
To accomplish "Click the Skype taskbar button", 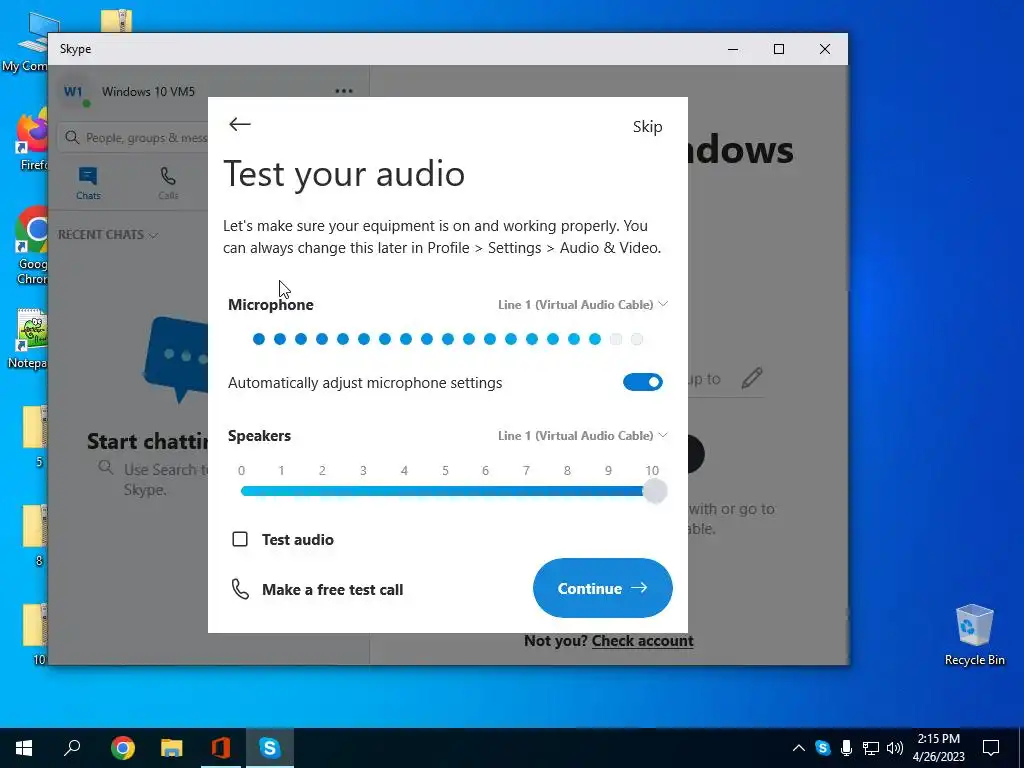I will 269,748.
